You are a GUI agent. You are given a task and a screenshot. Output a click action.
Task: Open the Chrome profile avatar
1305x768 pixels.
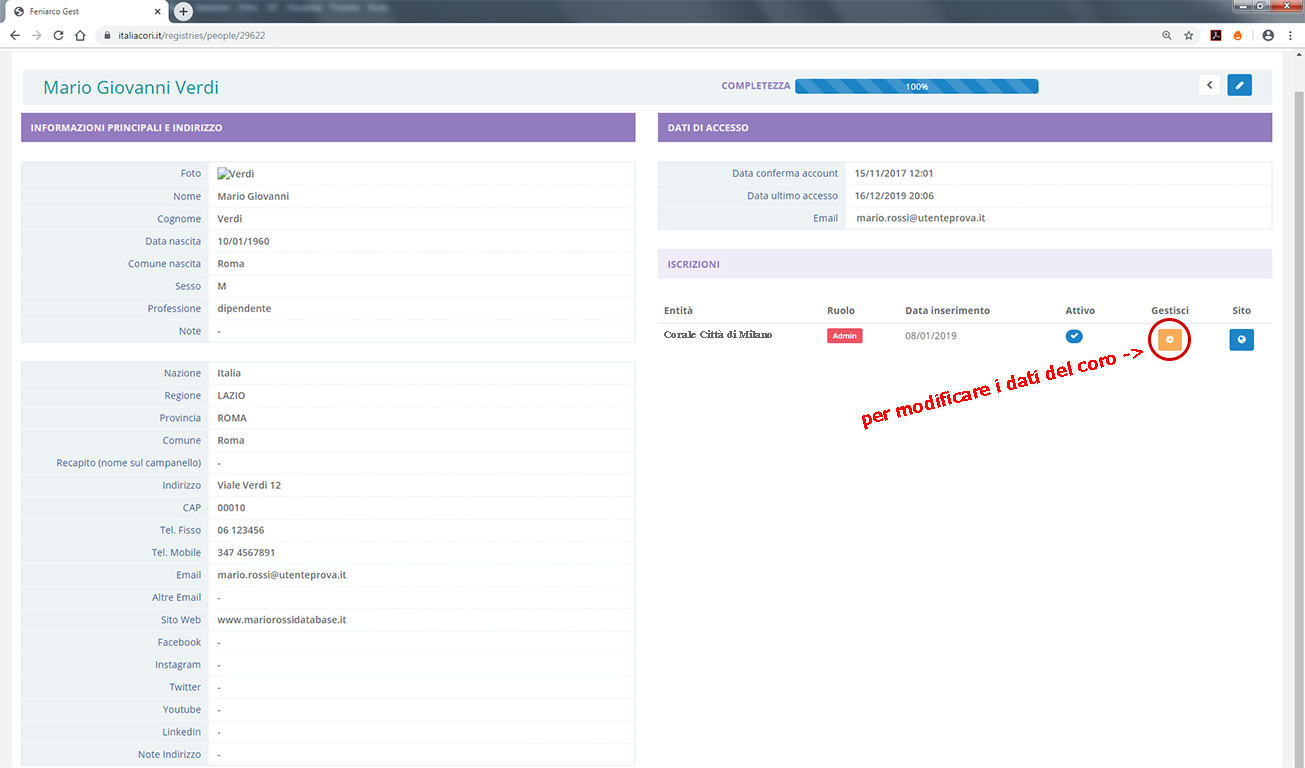[x=1268, y=35]
